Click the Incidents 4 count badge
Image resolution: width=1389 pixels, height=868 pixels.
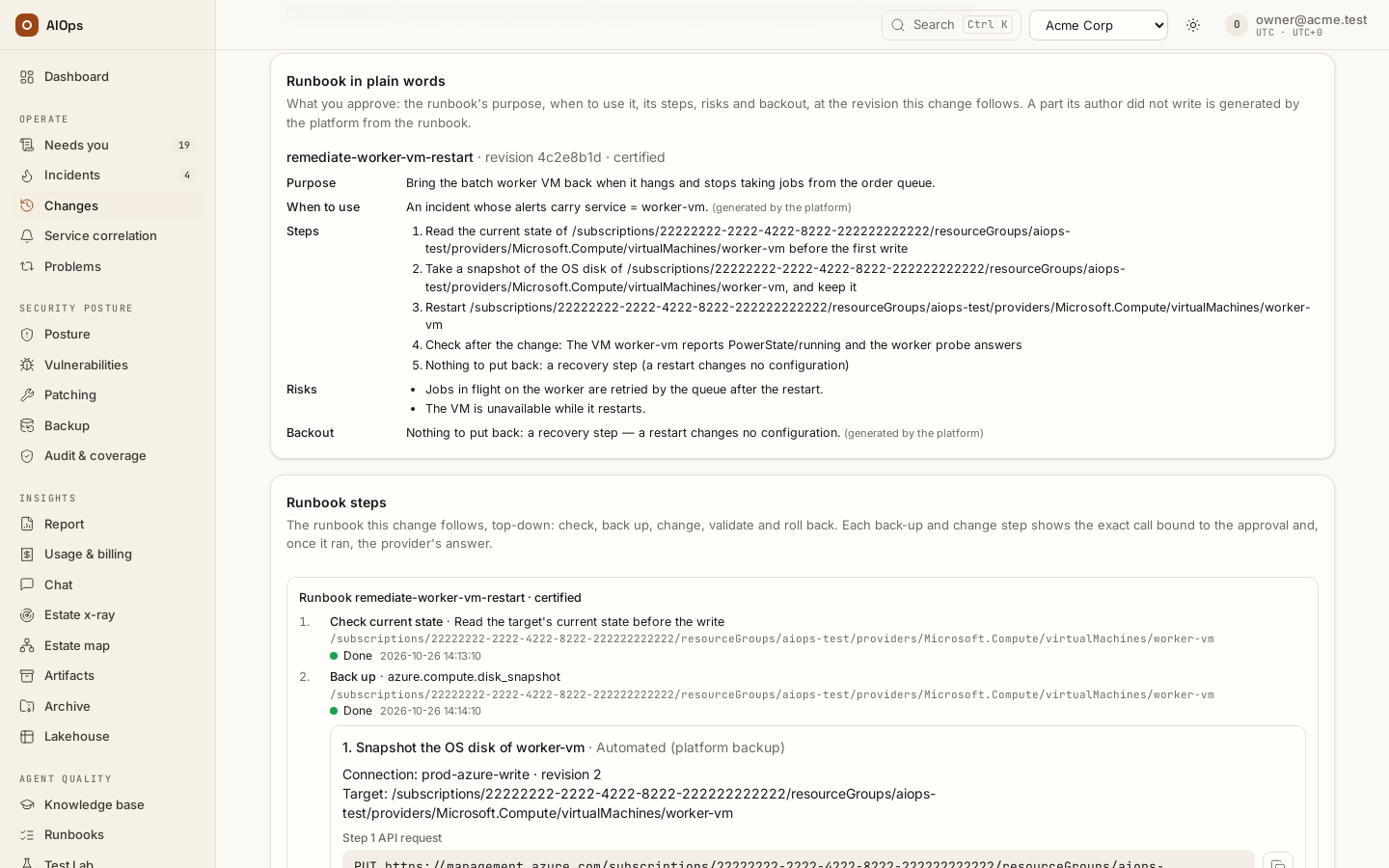(x=187, y=176)
